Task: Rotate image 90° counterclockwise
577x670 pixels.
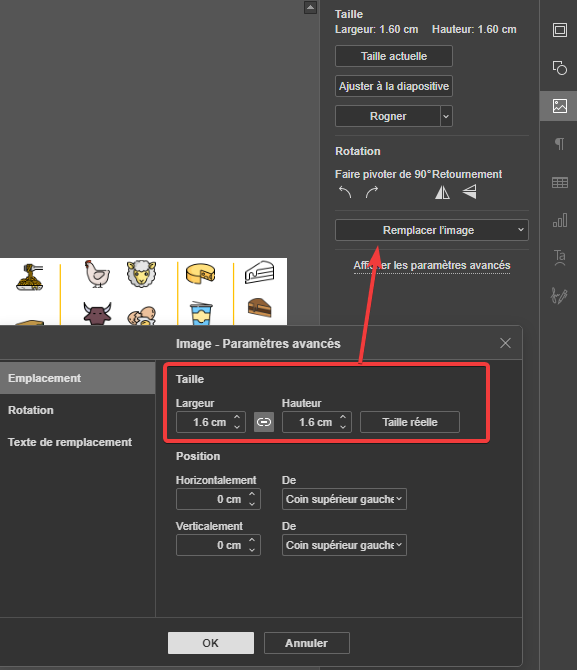Action: coord(345,192)
